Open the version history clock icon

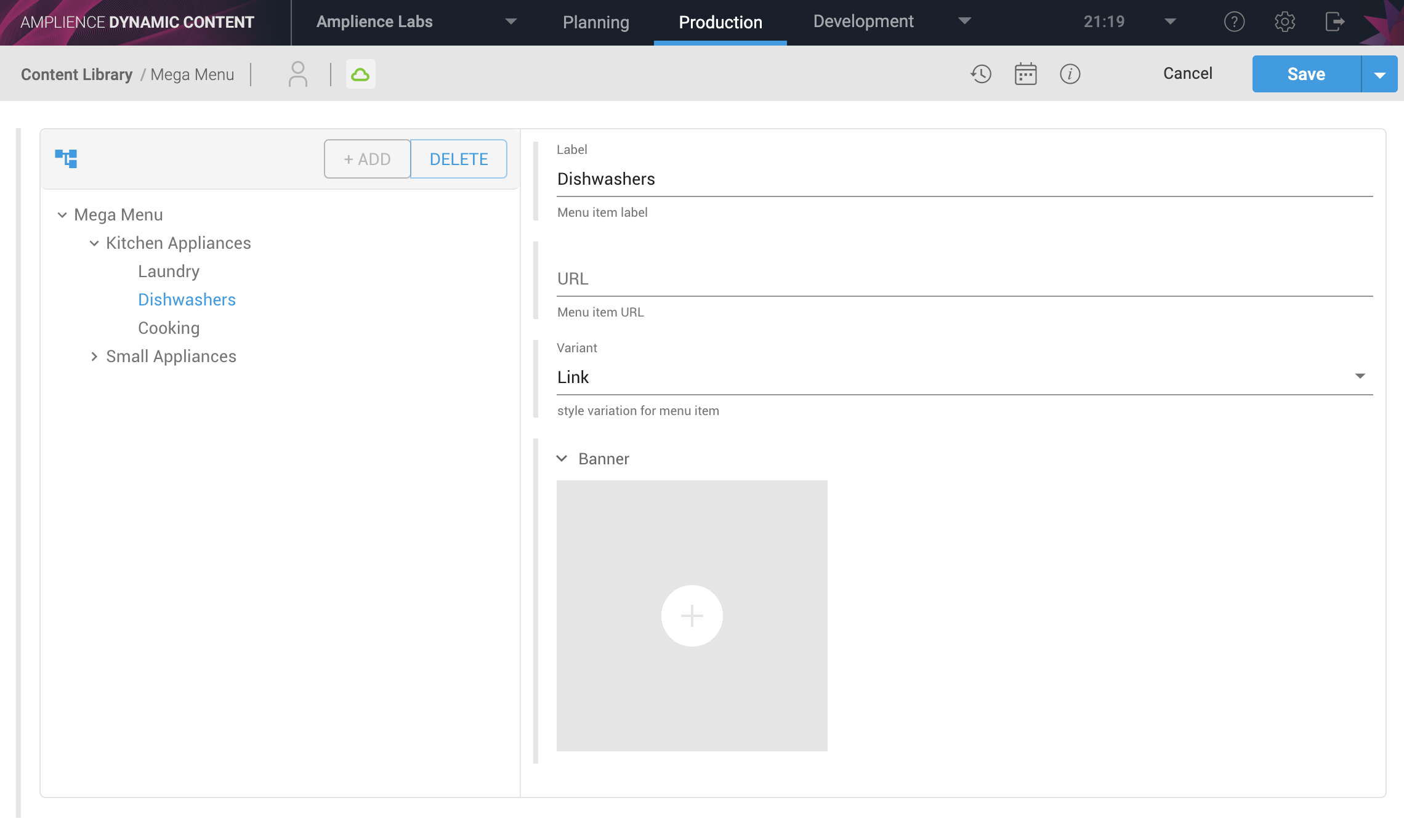click(981, 74)
